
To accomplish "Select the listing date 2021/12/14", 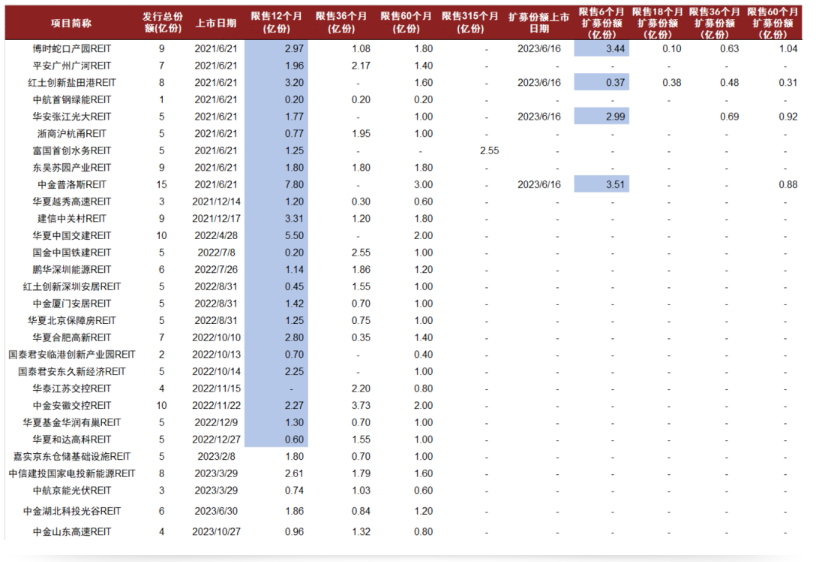I will pos(216,202).
